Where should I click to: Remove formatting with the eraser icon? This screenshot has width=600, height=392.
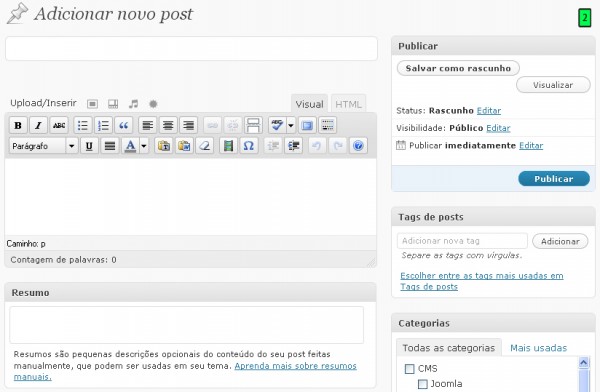pyautogui.click(x=205, y=146)
